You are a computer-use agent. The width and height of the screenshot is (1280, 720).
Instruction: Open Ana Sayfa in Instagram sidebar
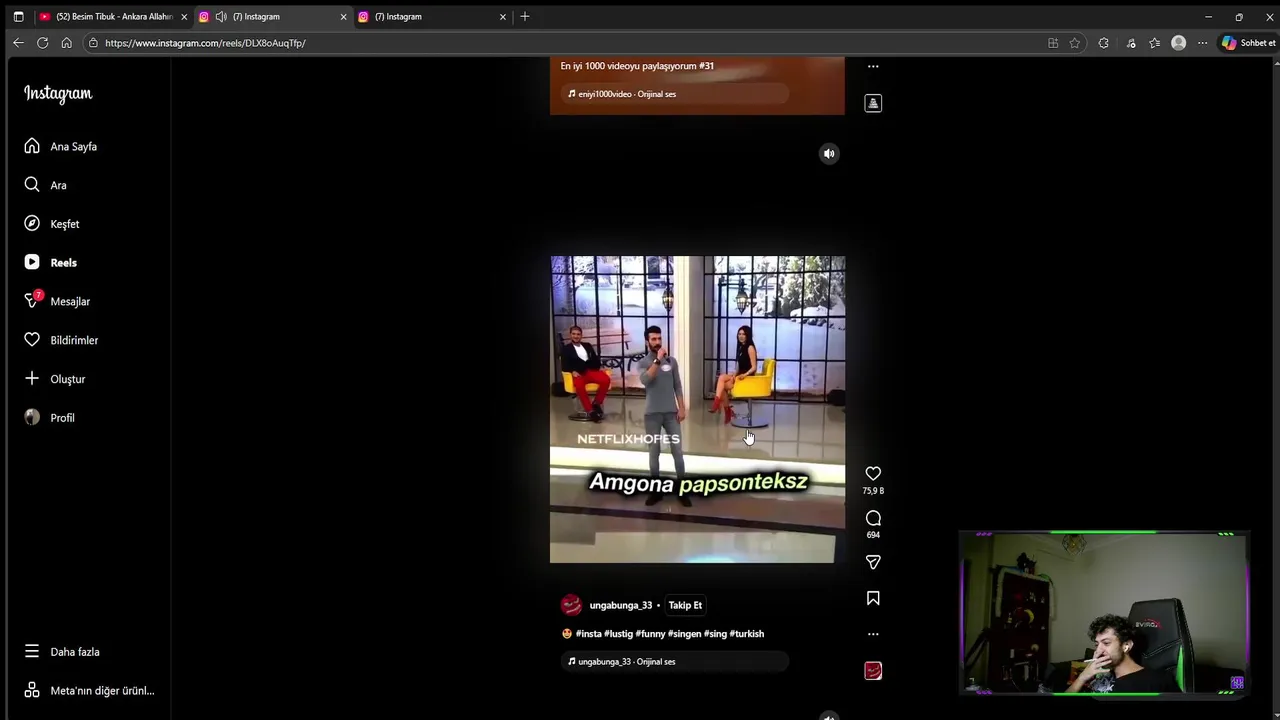(x=61, y=146)
